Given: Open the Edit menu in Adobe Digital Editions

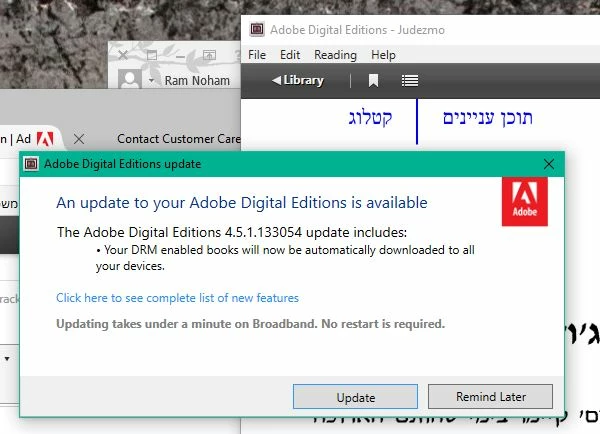Looking at the screenshot, I should pos(290,55).
